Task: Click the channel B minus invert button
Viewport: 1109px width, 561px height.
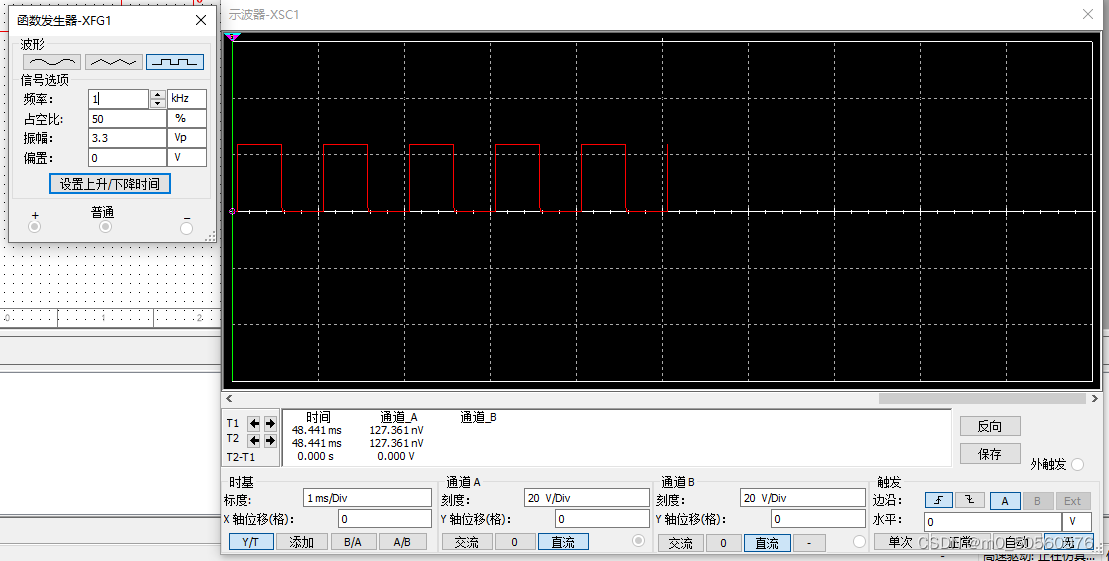Action: (x=809, y=543)
